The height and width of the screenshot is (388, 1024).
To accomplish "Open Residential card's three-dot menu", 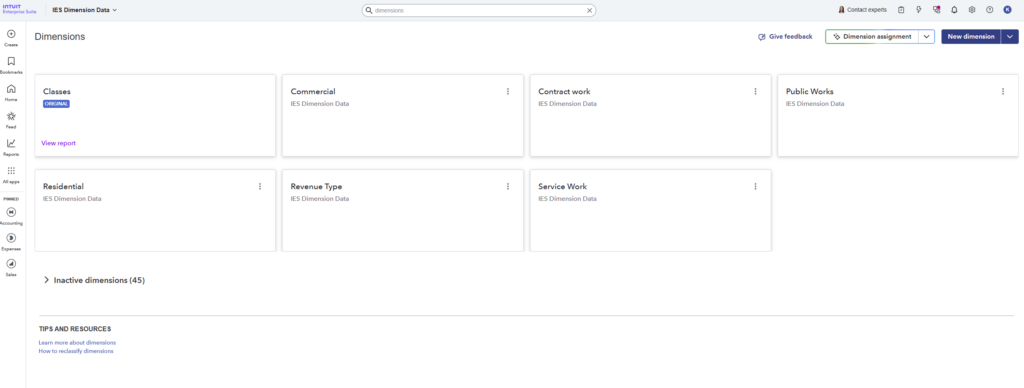I will point(260,186).
